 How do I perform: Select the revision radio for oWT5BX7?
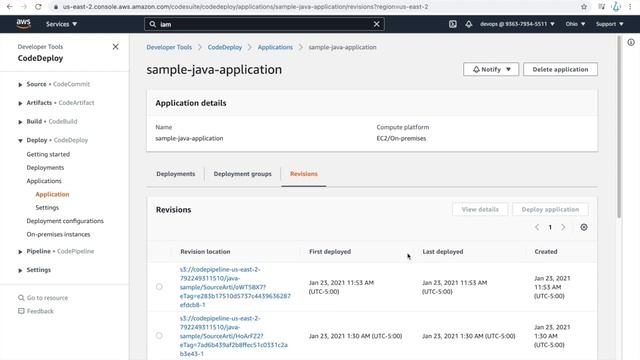(159, 287)
